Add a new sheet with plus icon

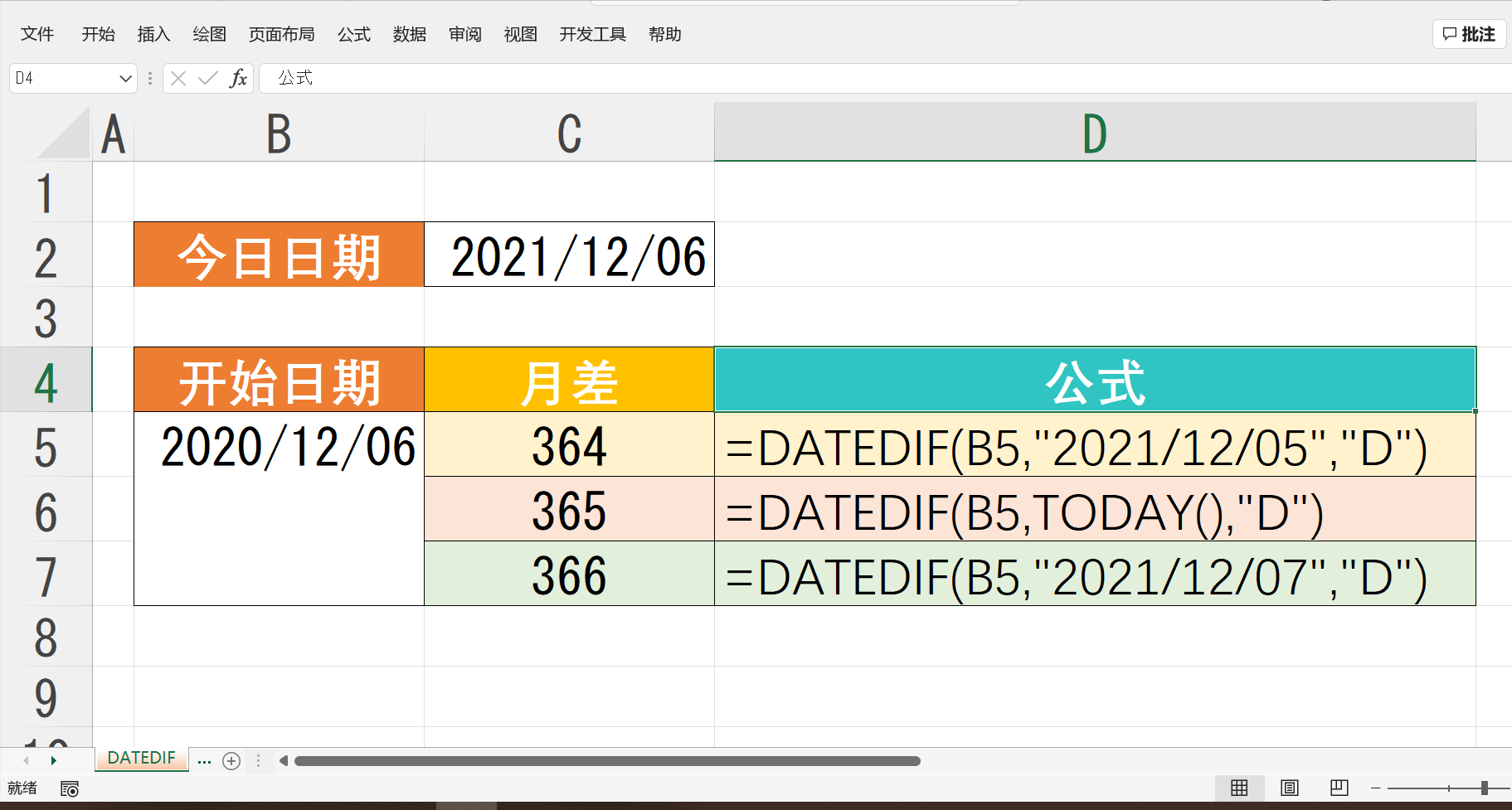point(231,761)
